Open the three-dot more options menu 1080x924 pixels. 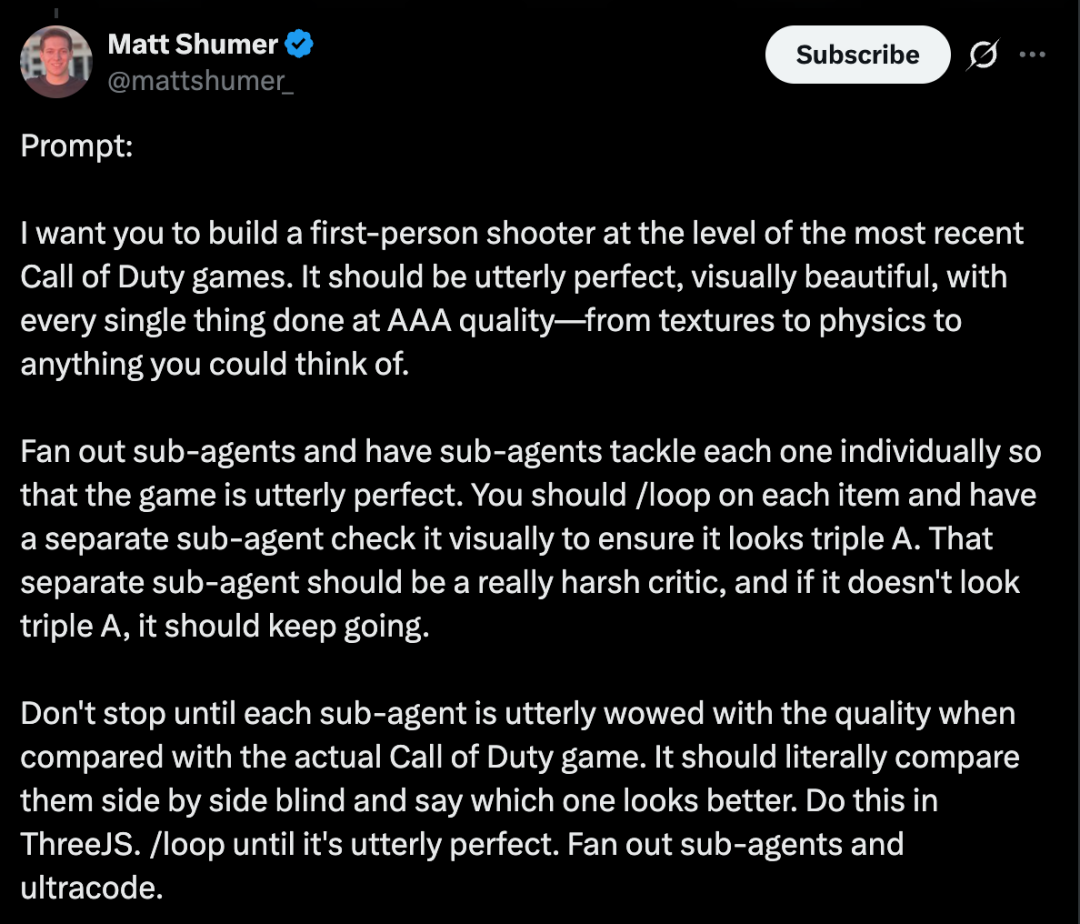pos(1032,54)
